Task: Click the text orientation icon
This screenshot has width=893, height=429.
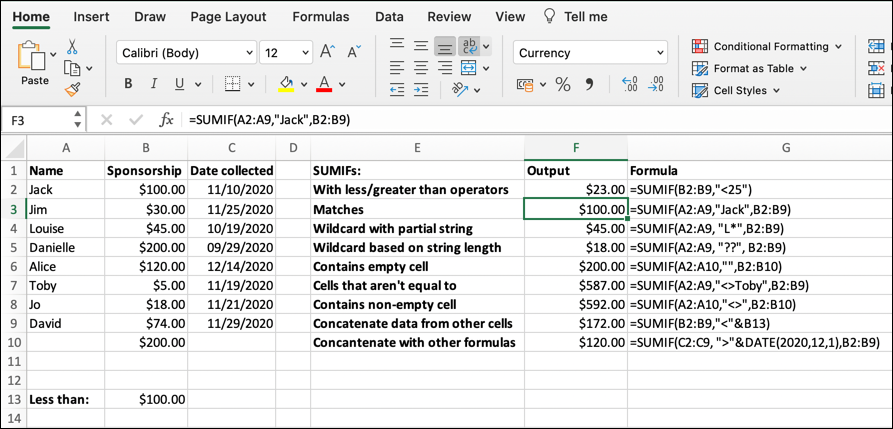Action: click(x=459, y=89)
